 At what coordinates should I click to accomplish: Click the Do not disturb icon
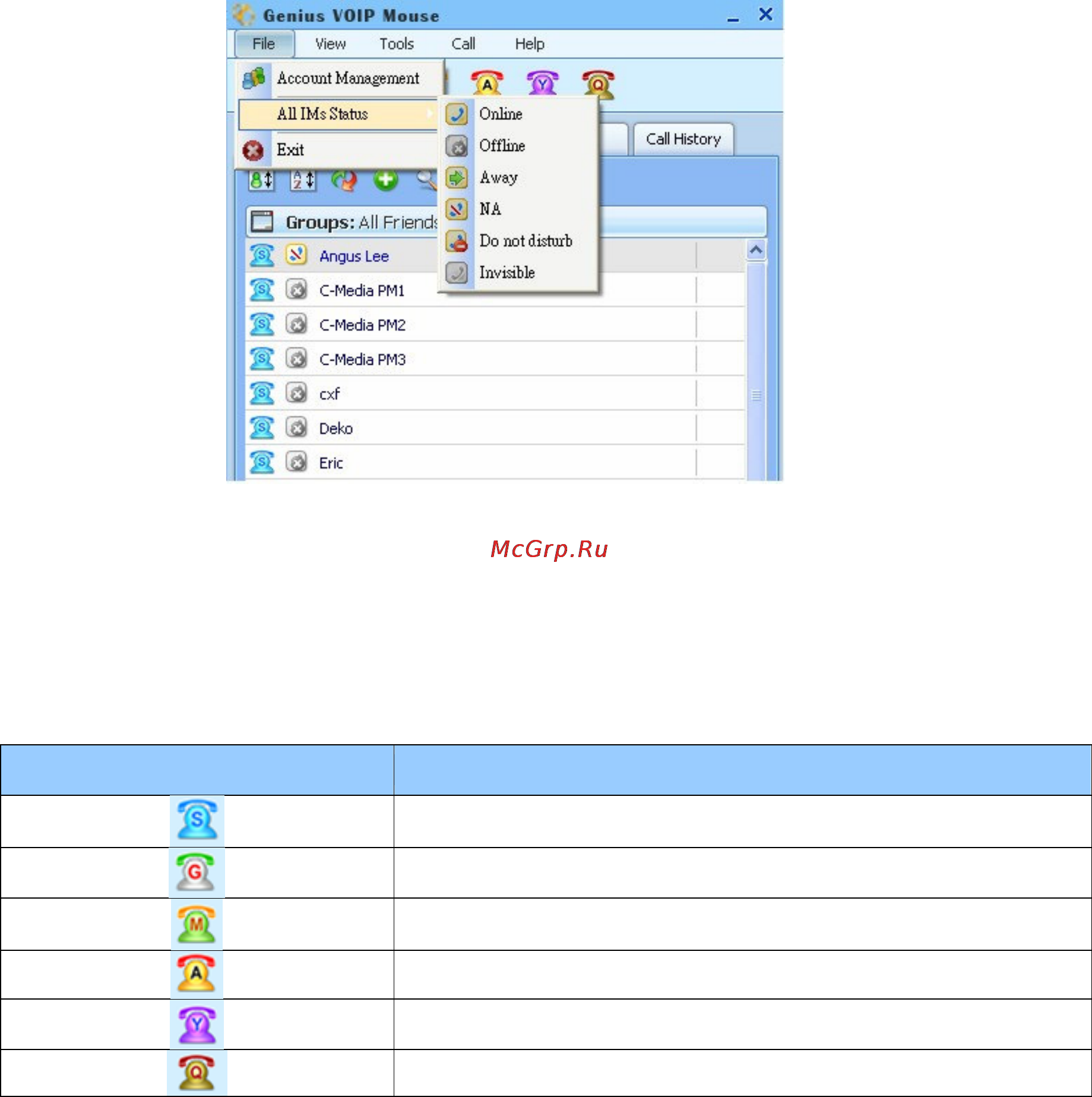(x=457, y=241)
